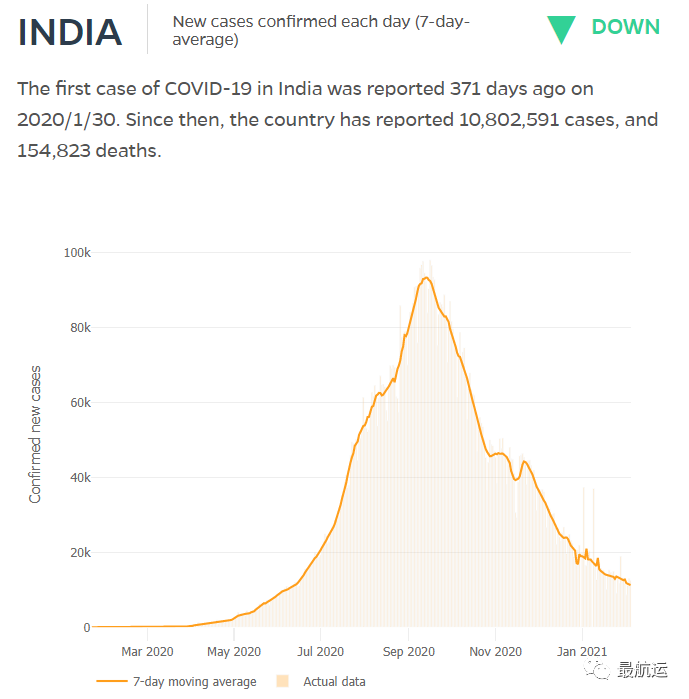
Task: Click the INDIA country heading
Action: 70,32
